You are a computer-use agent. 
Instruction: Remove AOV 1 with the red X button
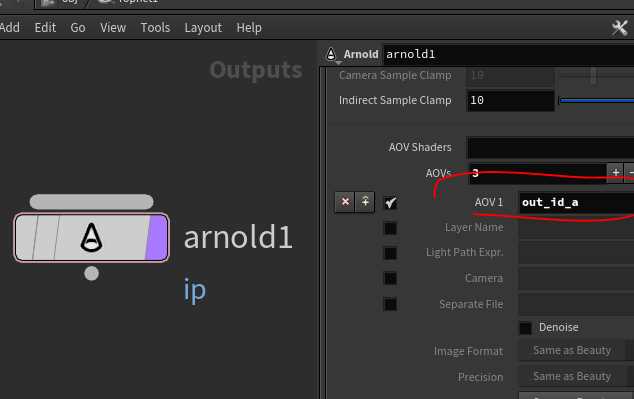[345, 202]
